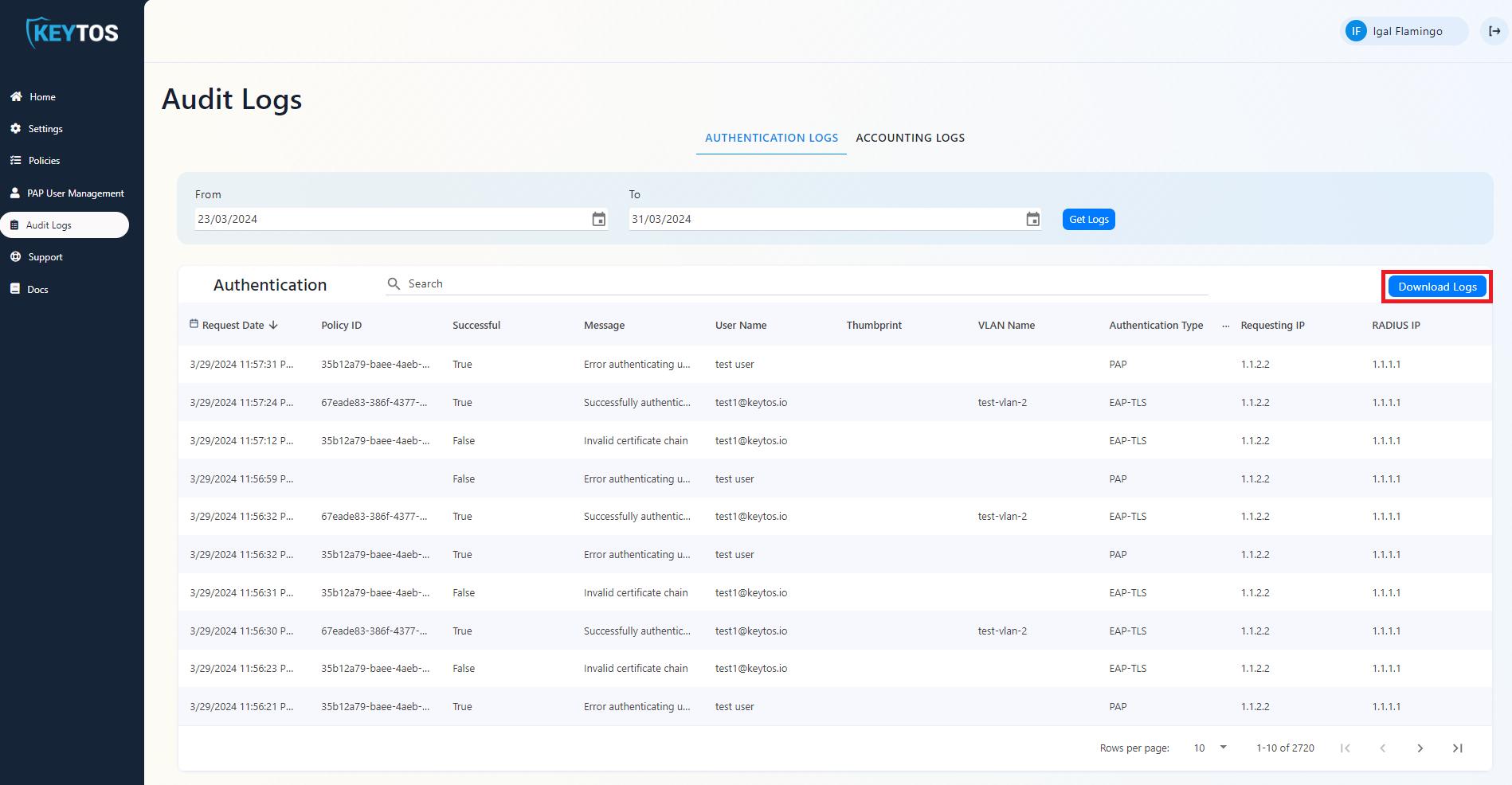1512x785 pixels.
Task: Sort by the Requesting IP column header
Action: (1272, 325)
